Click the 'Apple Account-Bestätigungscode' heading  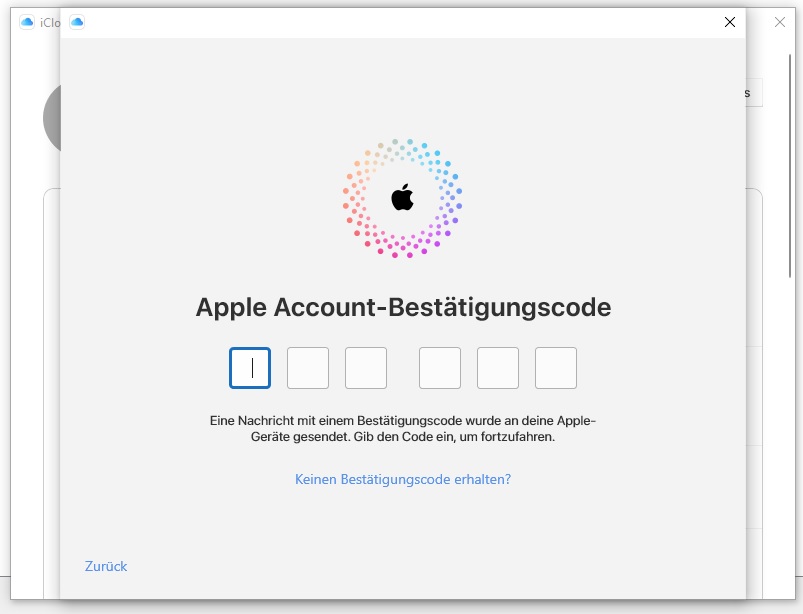click(x=403, y=308)
